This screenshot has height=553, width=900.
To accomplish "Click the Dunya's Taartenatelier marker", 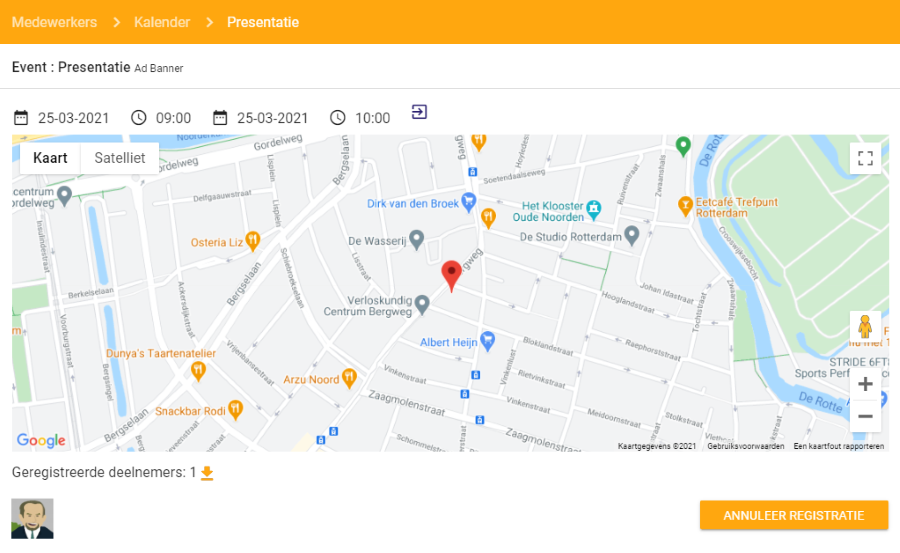I will [x=198, y=371].
